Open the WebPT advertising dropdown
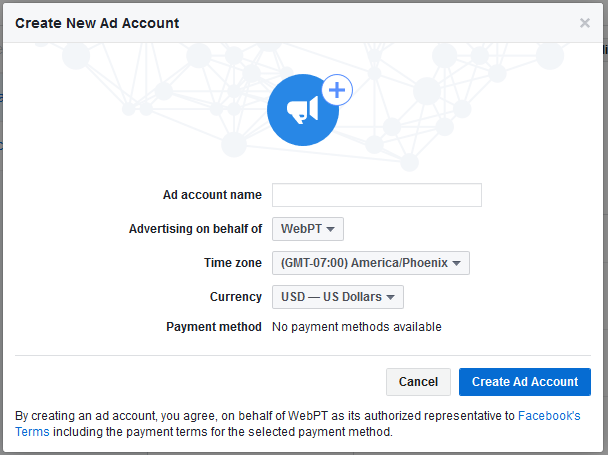Image resolution: width=608 pixels, height=455 pixels. [308, 229]
